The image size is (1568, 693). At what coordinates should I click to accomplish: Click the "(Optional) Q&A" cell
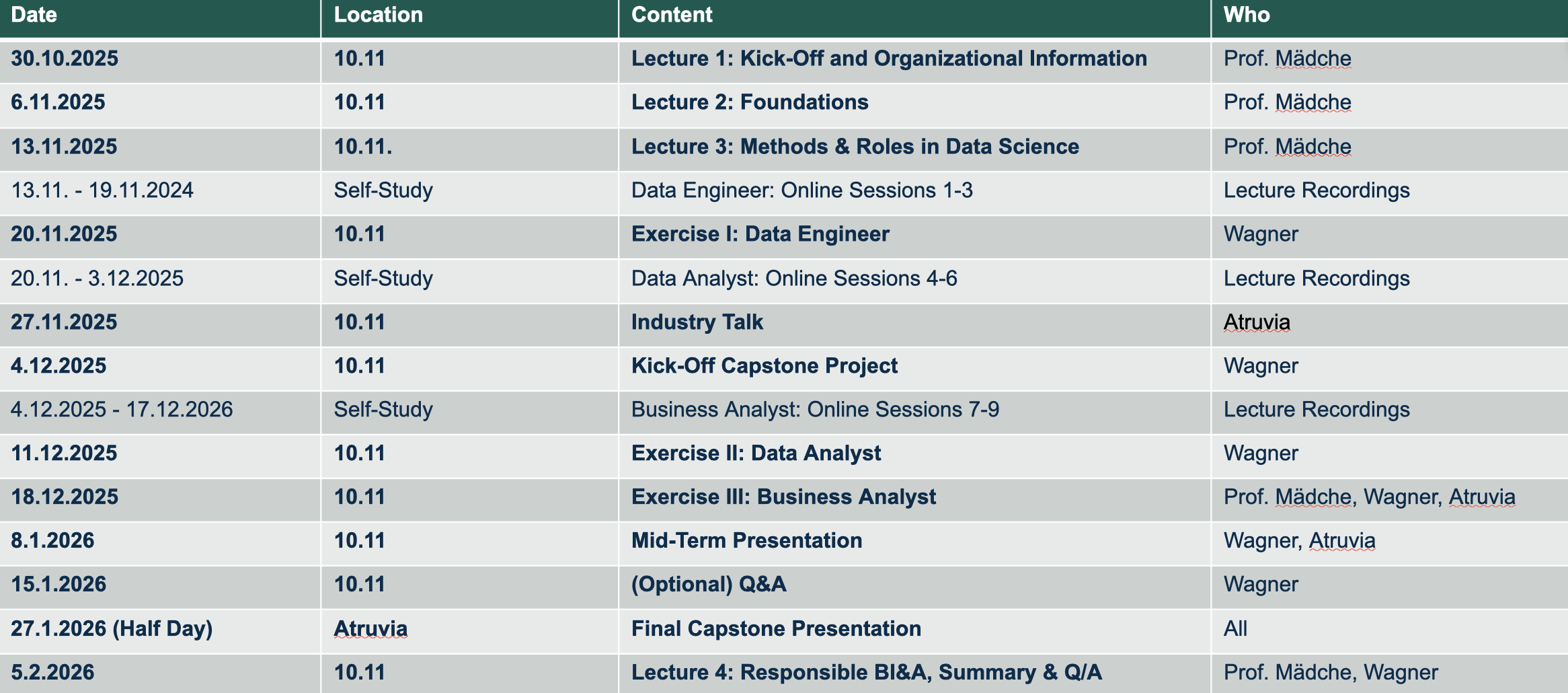point(709,584)
